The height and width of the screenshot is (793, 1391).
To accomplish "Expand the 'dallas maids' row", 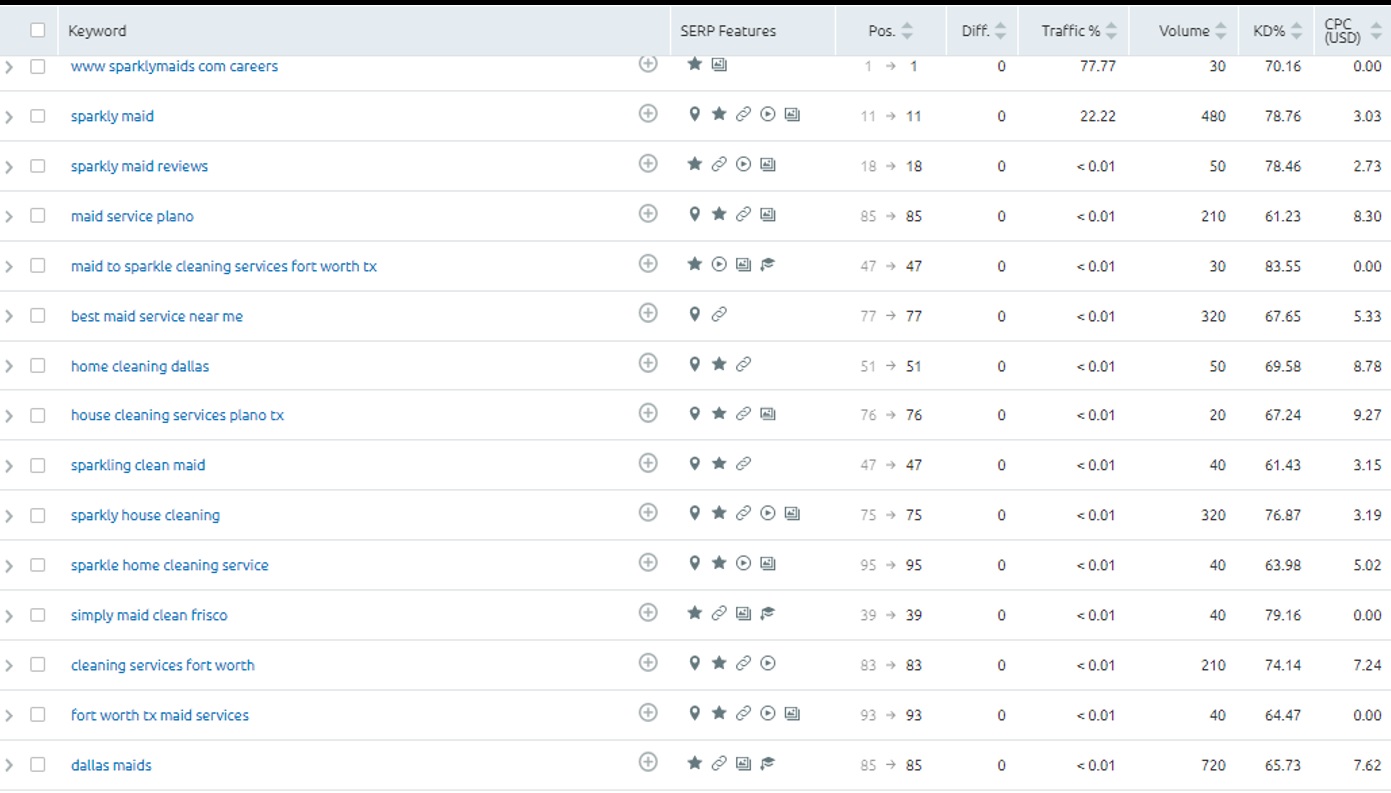I will click(9, 766).
